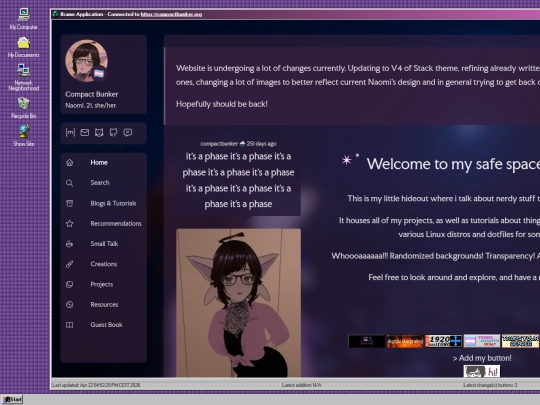
Task: Click the frame application title bar icon
Action: coord(56,14)
